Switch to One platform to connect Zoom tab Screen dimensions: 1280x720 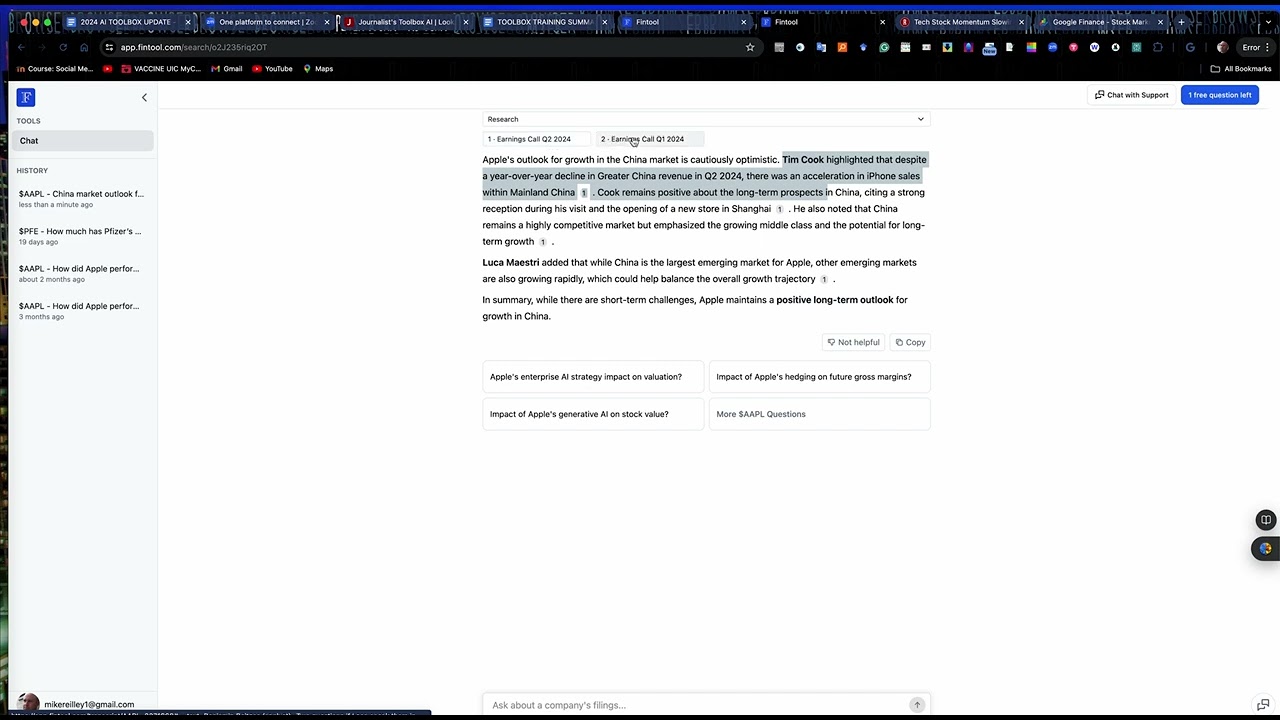pos(266,22)
